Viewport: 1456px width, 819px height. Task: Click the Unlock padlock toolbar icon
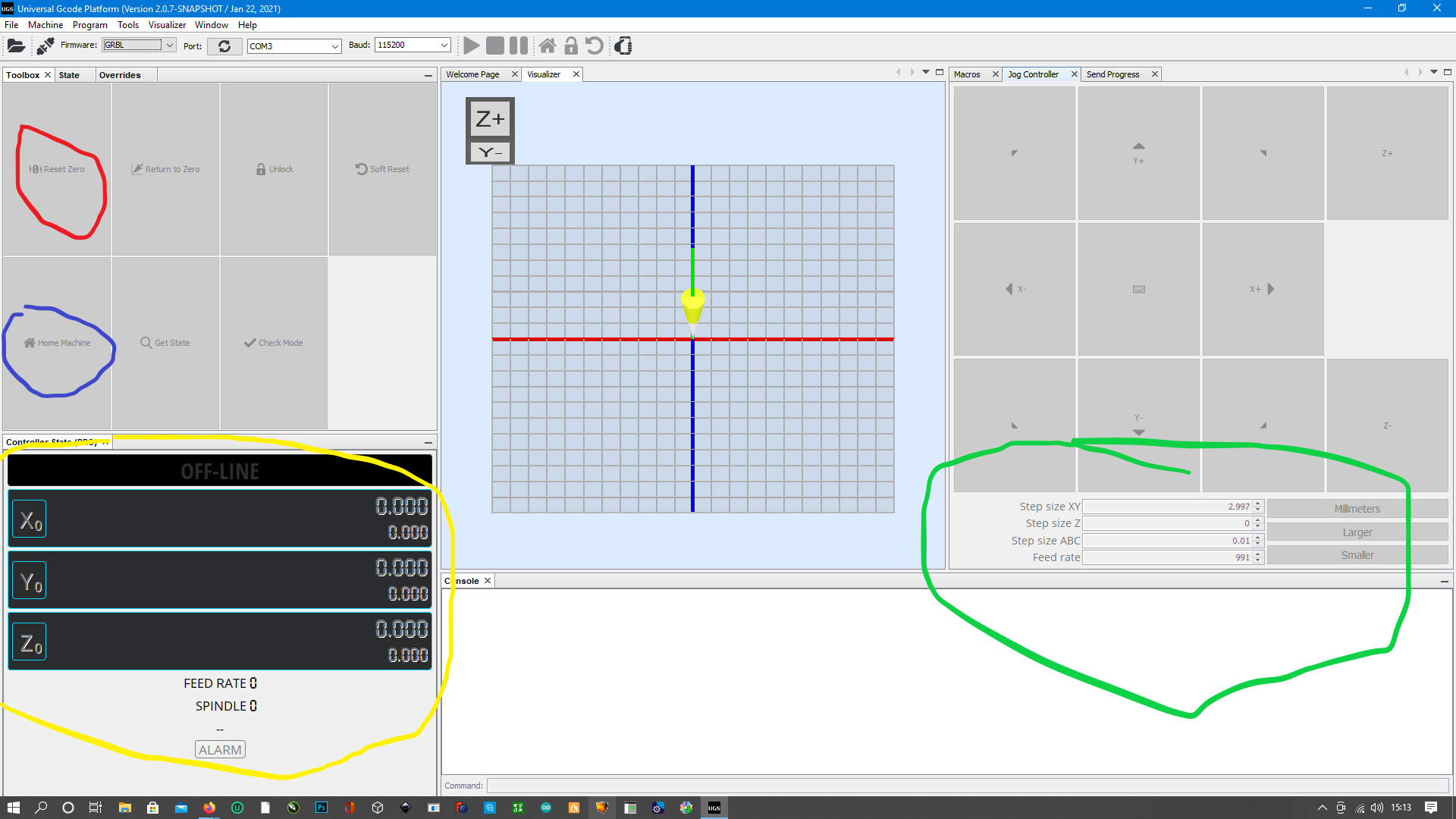pyautogui.click(x=571, y=46)
